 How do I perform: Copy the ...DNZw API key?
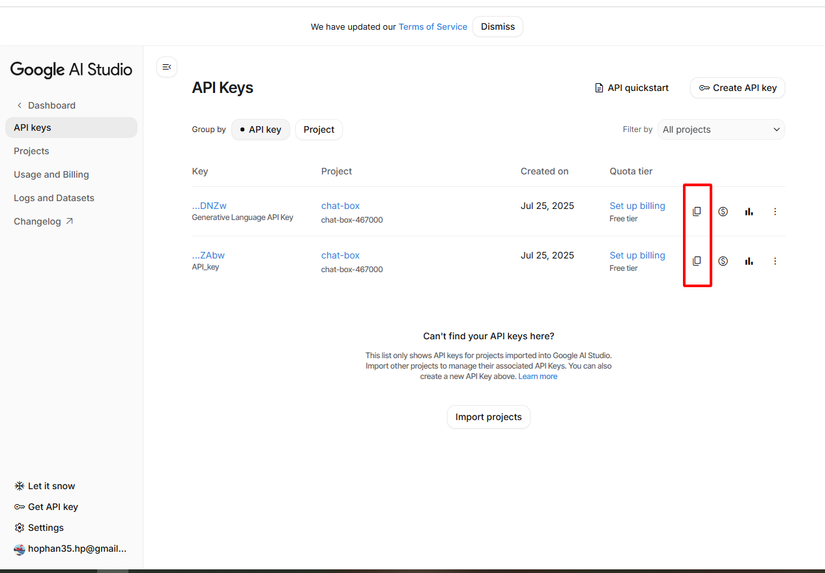tap(697, 212)
